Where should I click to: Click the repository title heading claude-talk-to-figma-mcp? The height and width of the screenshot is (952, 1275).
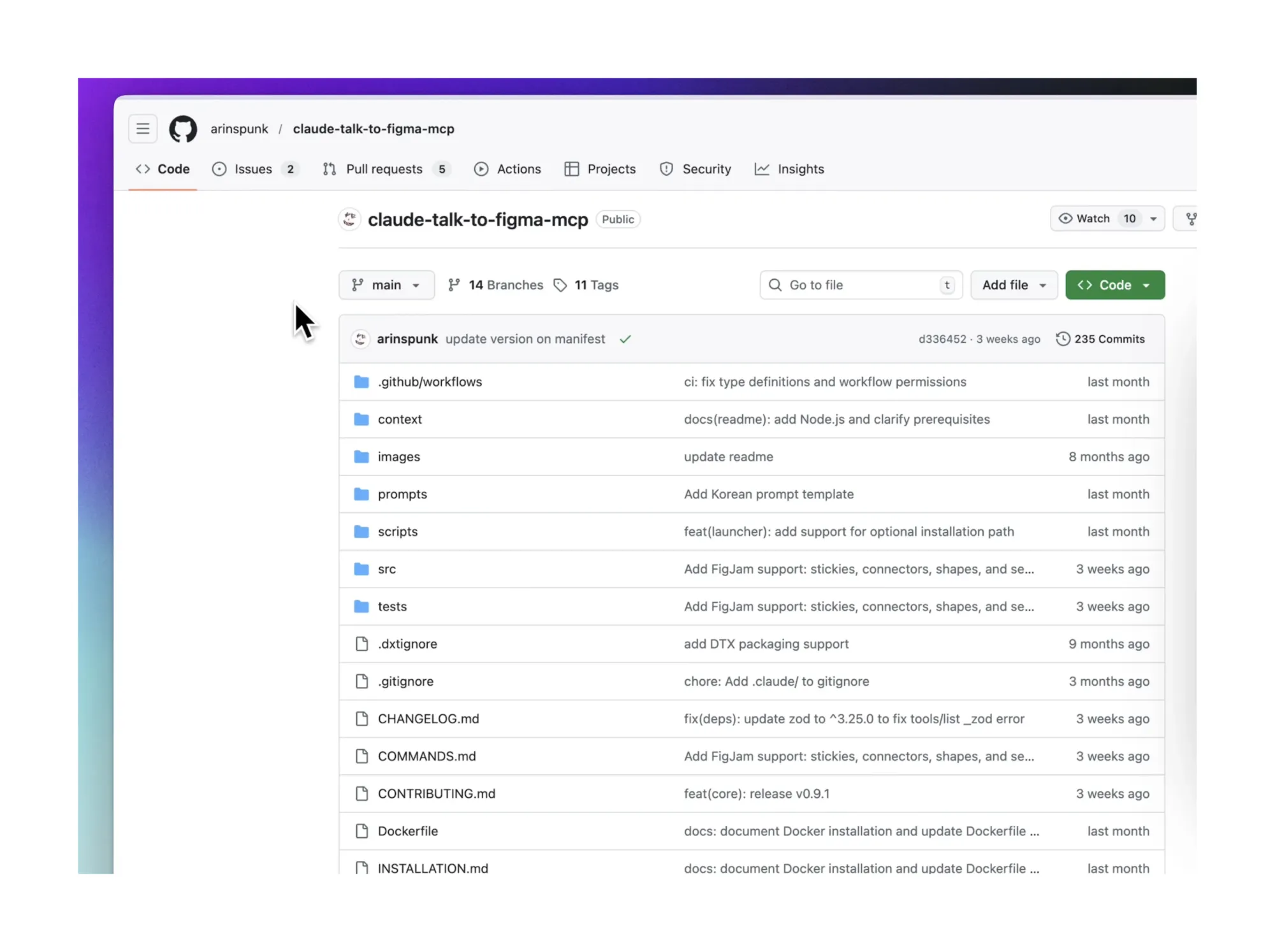click(478, 219)
